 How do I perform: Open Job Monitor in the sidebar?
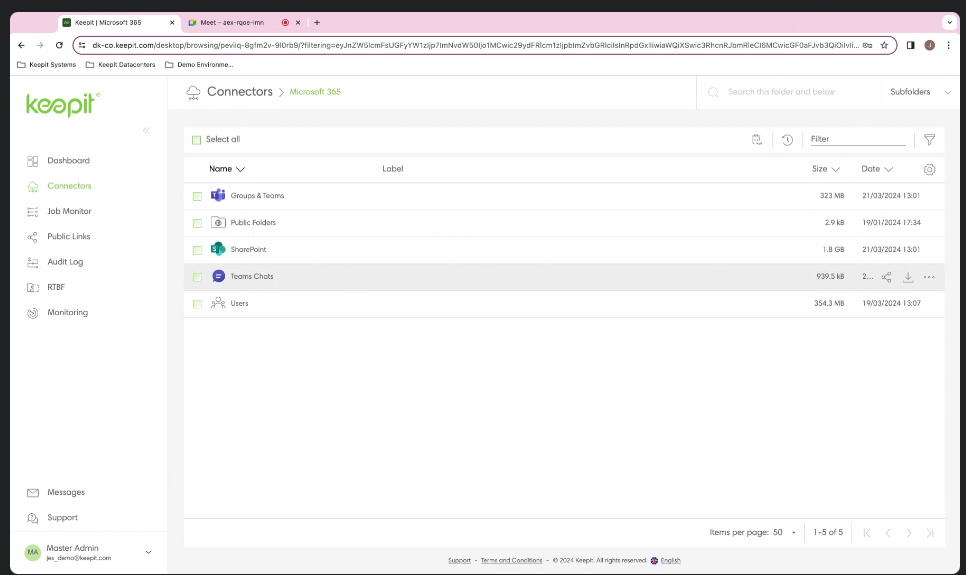69,211
